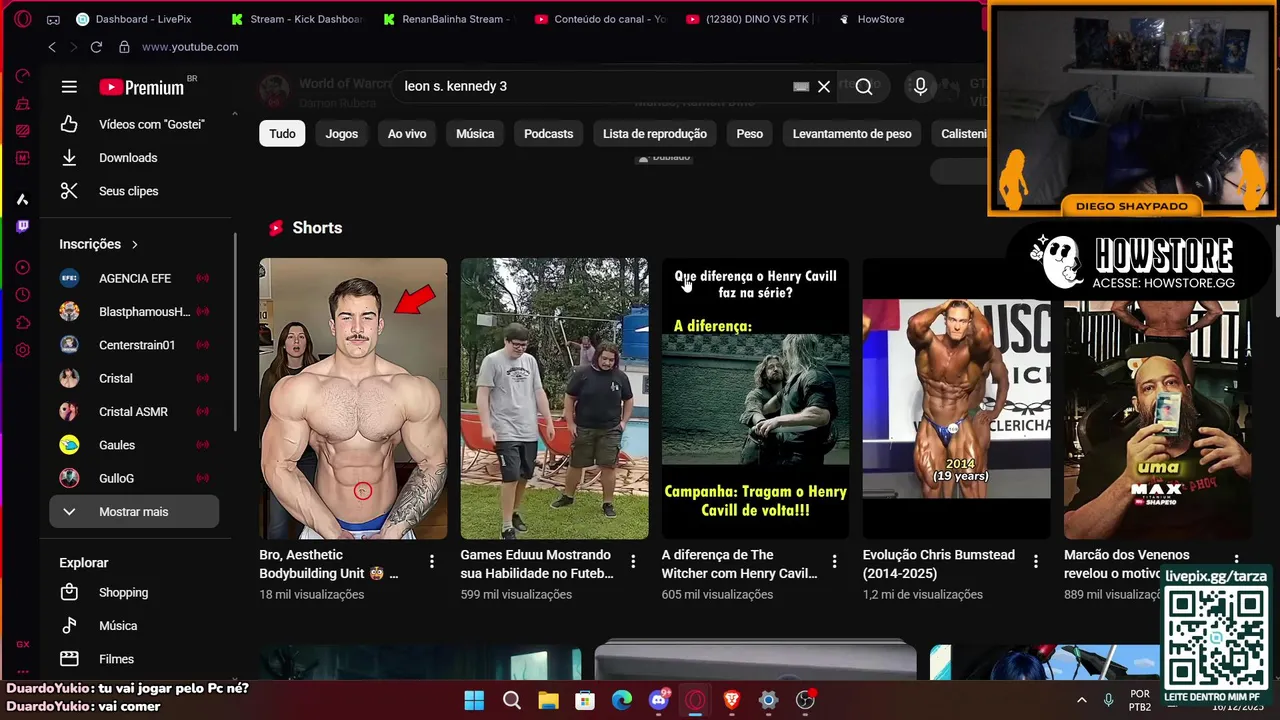This screenshot has height=720, width=1280.
Task: Switch to Dashboard - LivePix browser tab
Action: (143, 19)
